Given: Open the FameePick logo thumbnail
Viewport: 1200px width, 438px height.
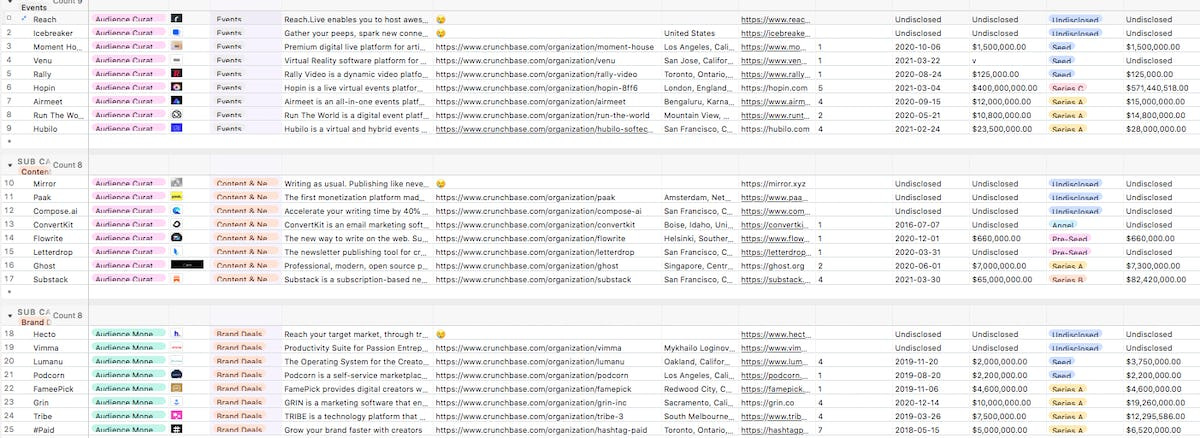Looking at the screenshot, I should coord(176,388).
